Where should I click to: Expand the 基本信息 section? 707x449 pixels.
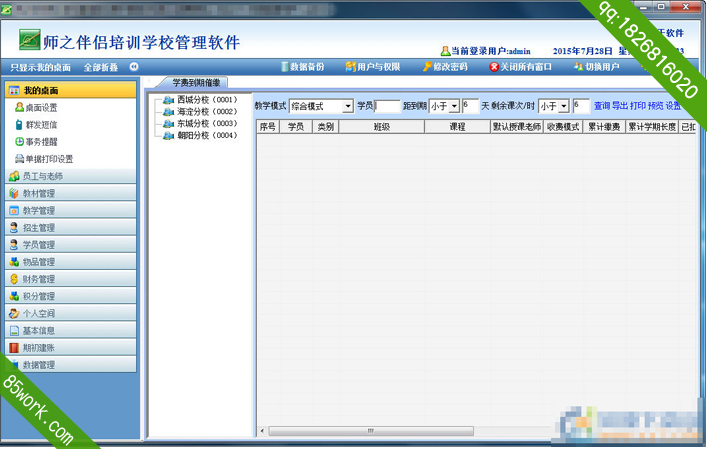pyautogui.click(x=71, y=330)
